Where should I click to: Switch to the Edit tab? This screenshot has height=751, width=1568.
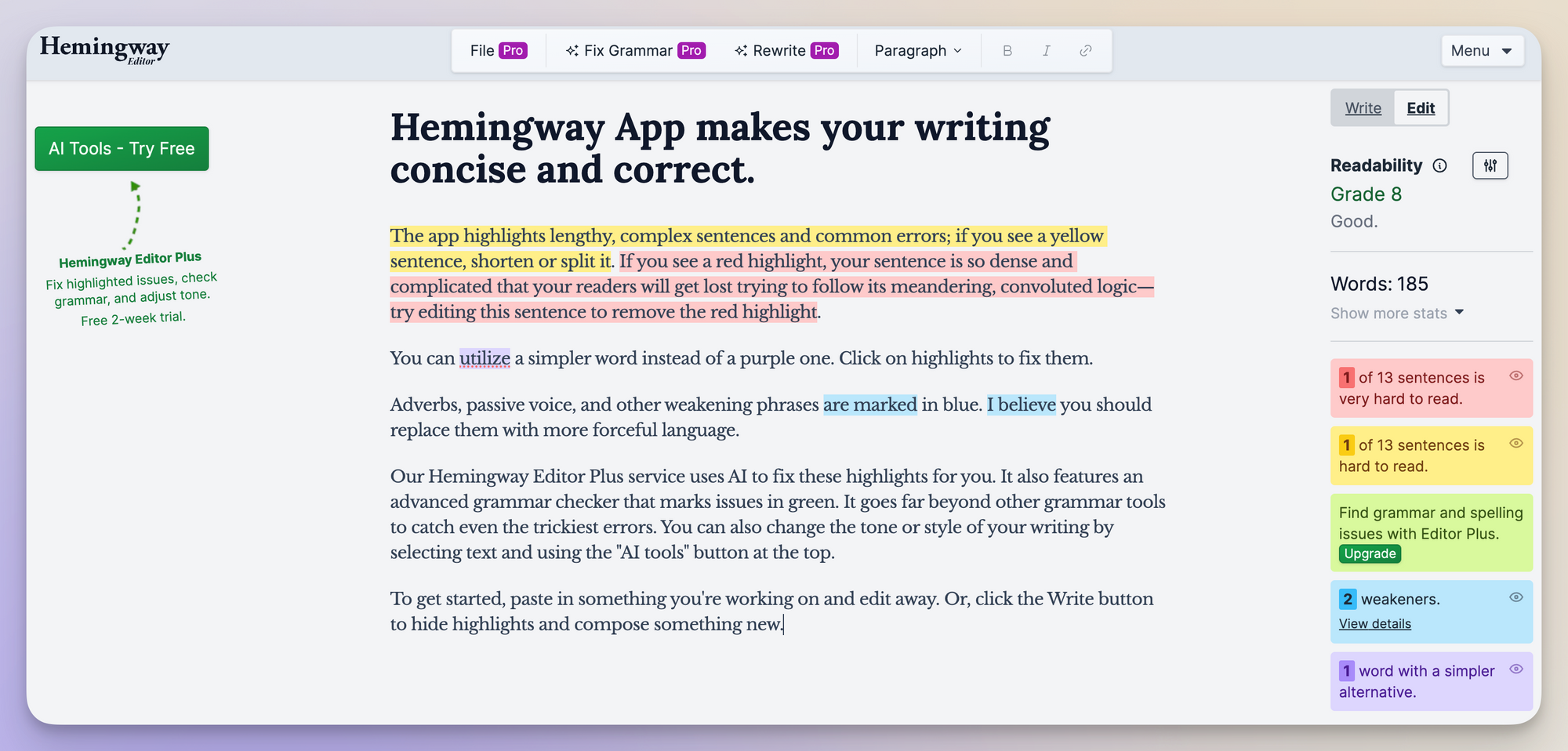1421,108
